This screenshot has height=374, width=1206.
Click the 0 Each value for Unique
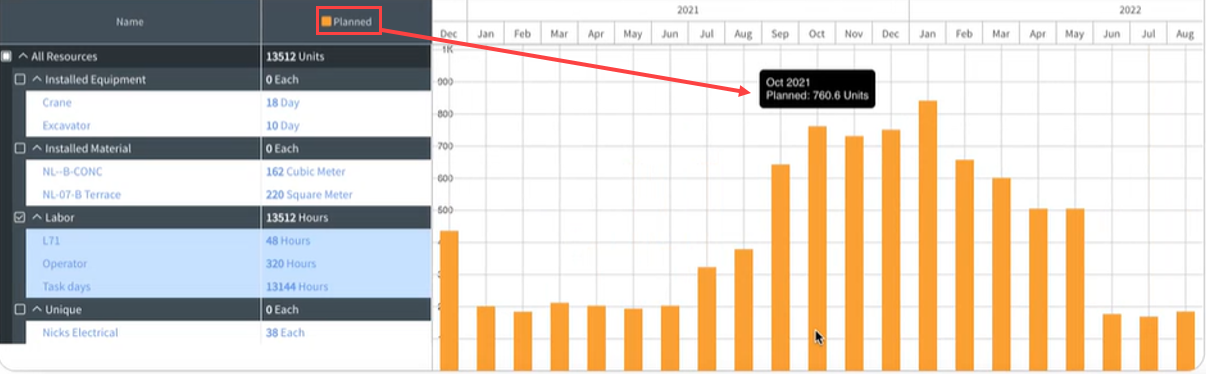(283, 310)
